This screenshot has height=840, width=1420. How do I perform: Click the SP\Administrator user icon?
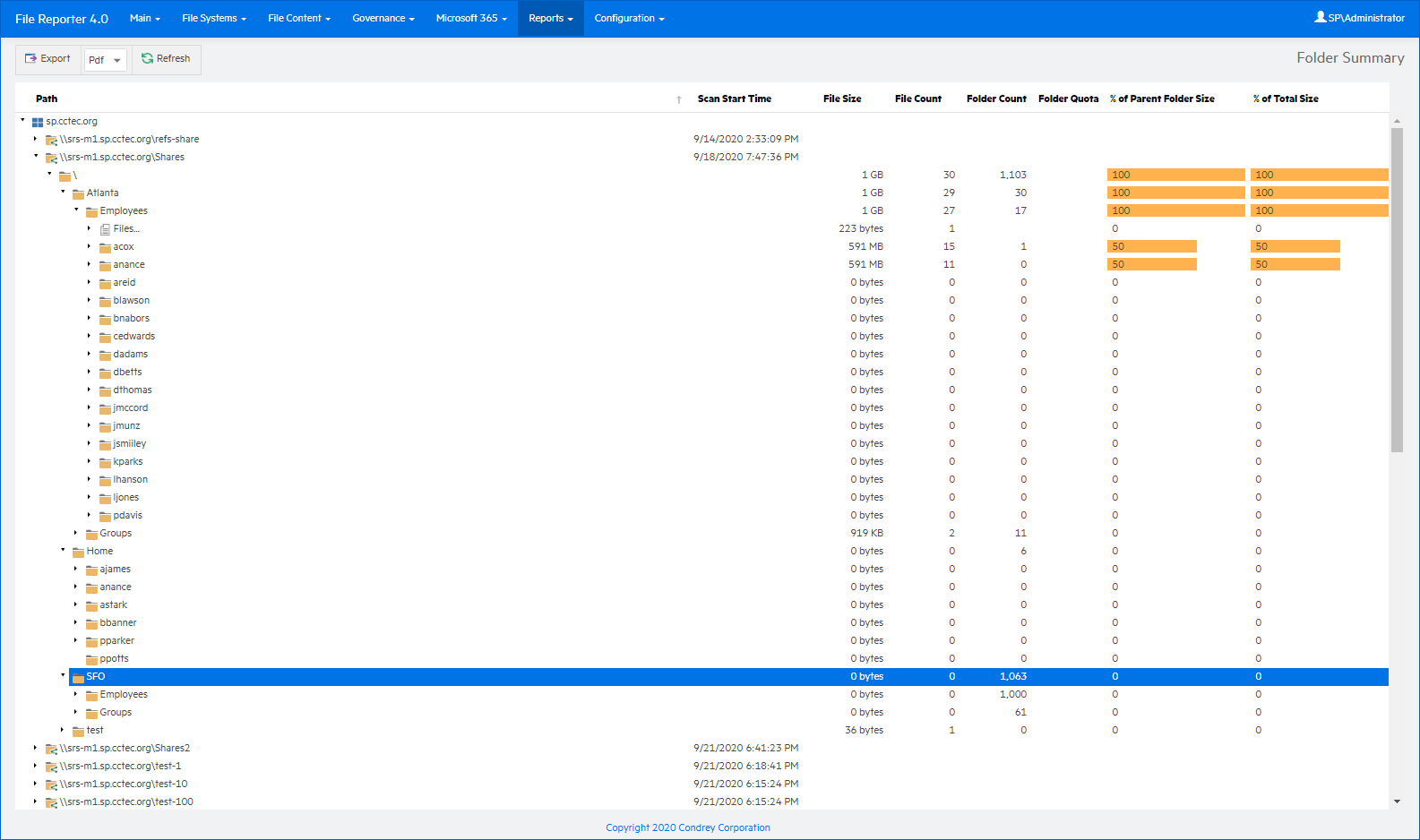tap(1320, 17)
